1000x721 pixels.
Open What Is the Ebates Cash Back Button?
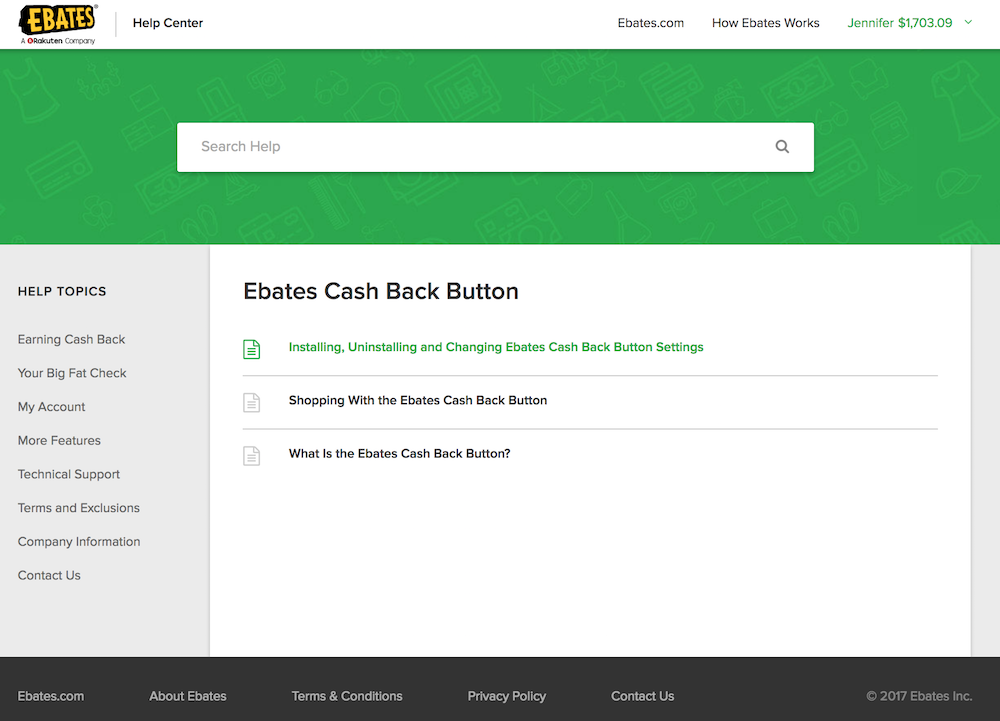(399, 453)
